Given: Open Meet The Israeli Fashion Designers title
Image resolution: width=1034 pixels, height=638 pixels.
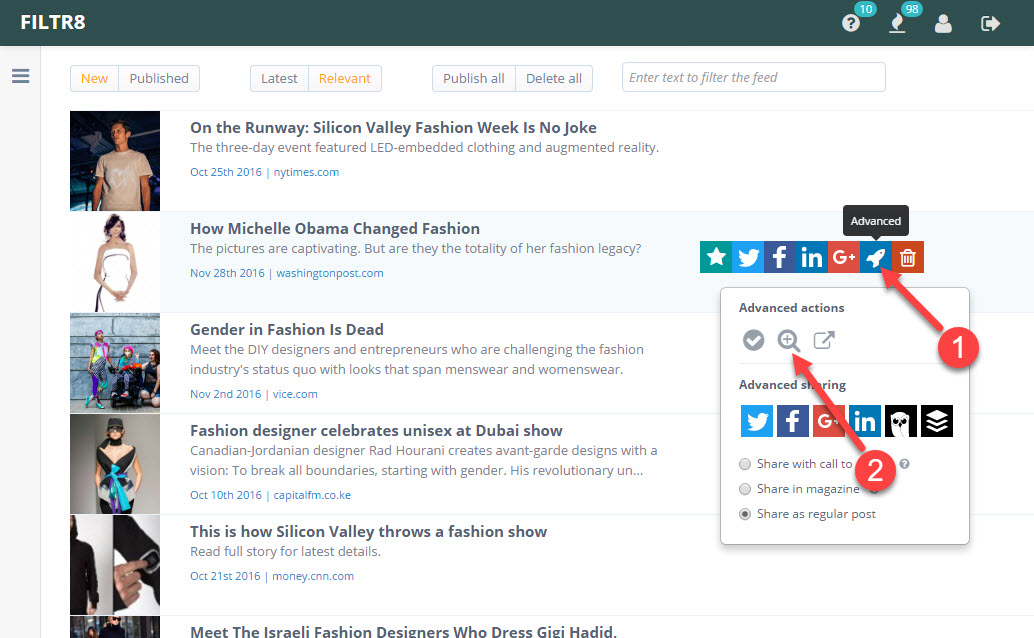Looking at the screenshot, I should (404, 631).
